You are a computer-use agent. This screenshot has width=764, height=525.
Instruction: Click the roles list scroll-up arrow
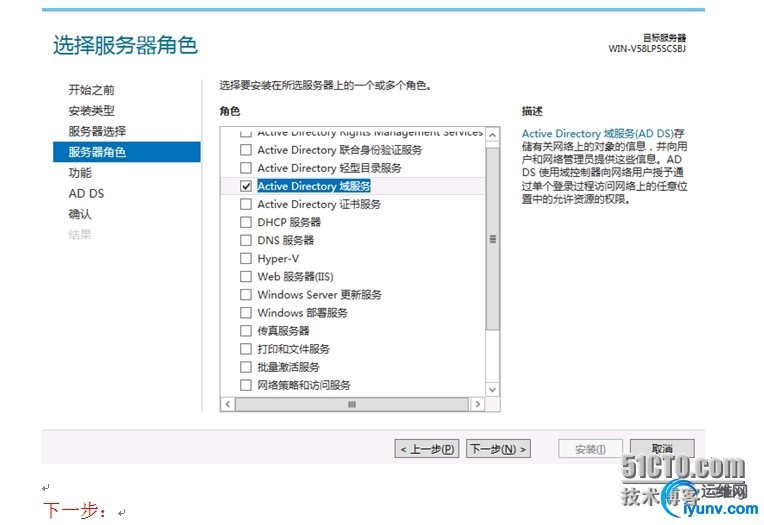(493, 135)
